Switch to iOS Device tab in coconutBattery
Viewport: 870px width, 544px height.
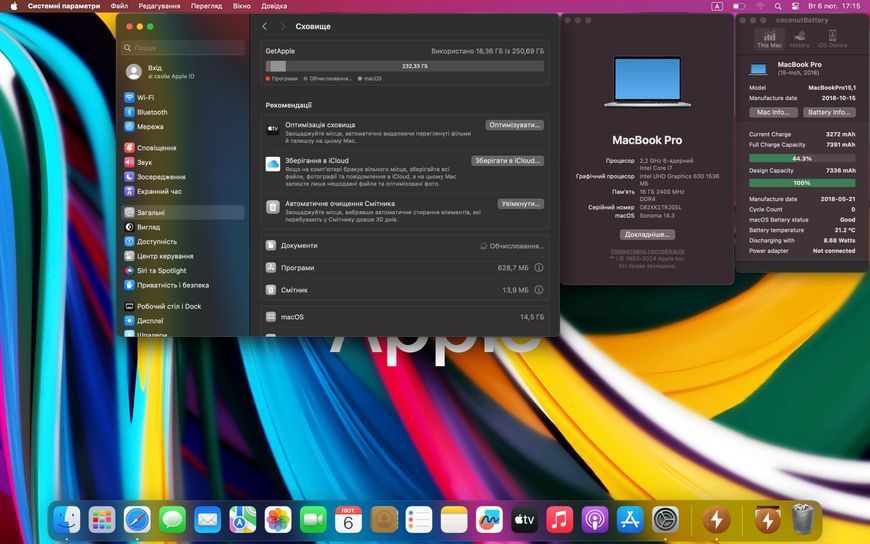(832, 39)
